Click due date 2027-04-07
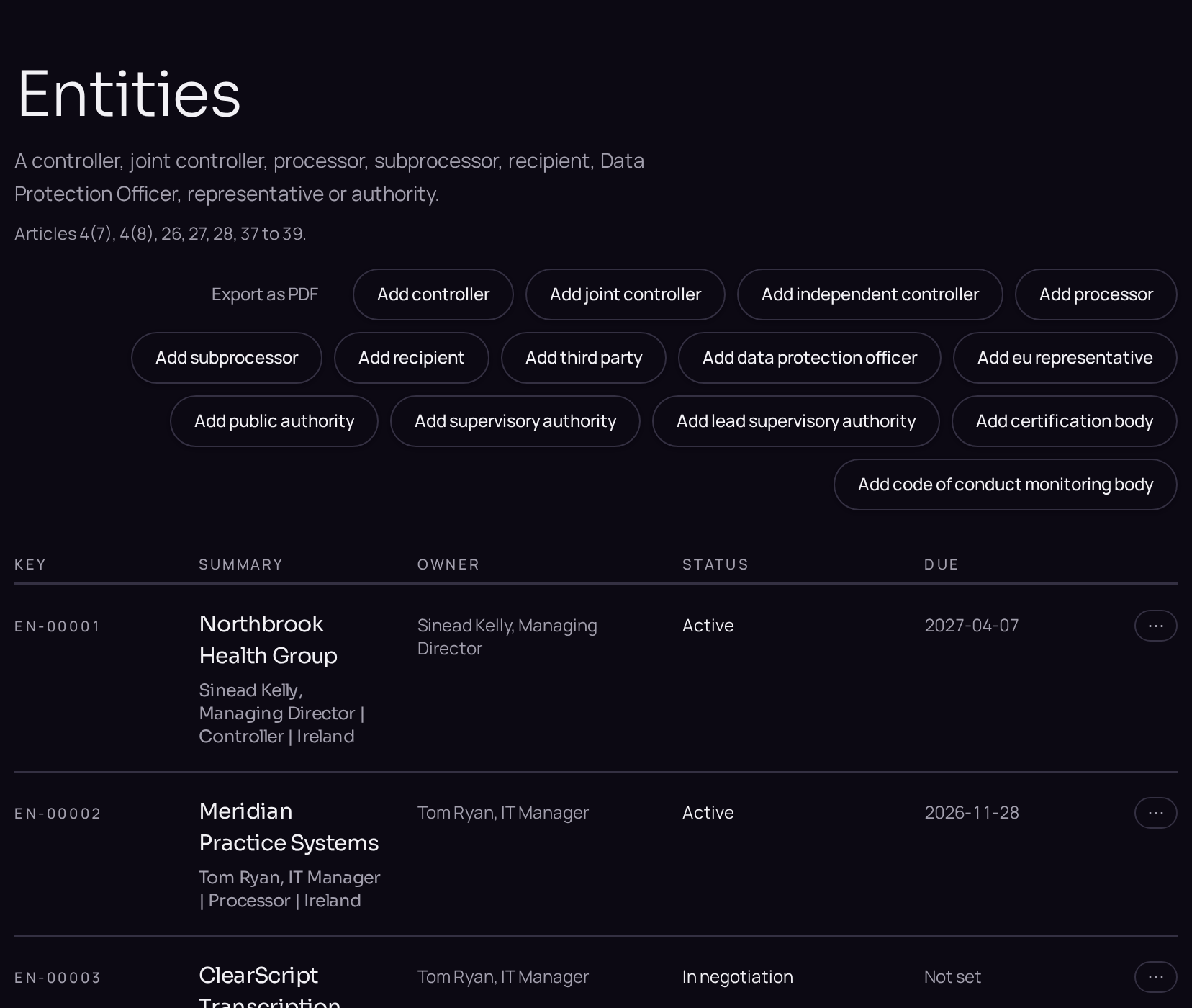1192x1008 pixels. pos(971,626)
